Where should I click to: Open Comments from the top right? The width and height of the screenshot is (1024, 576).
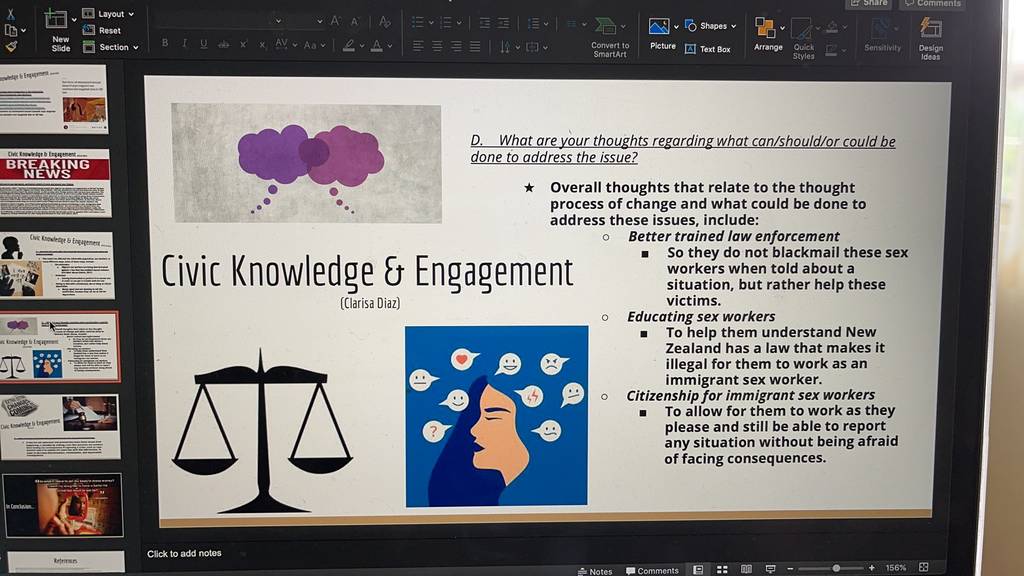click(x=933, y=3)
